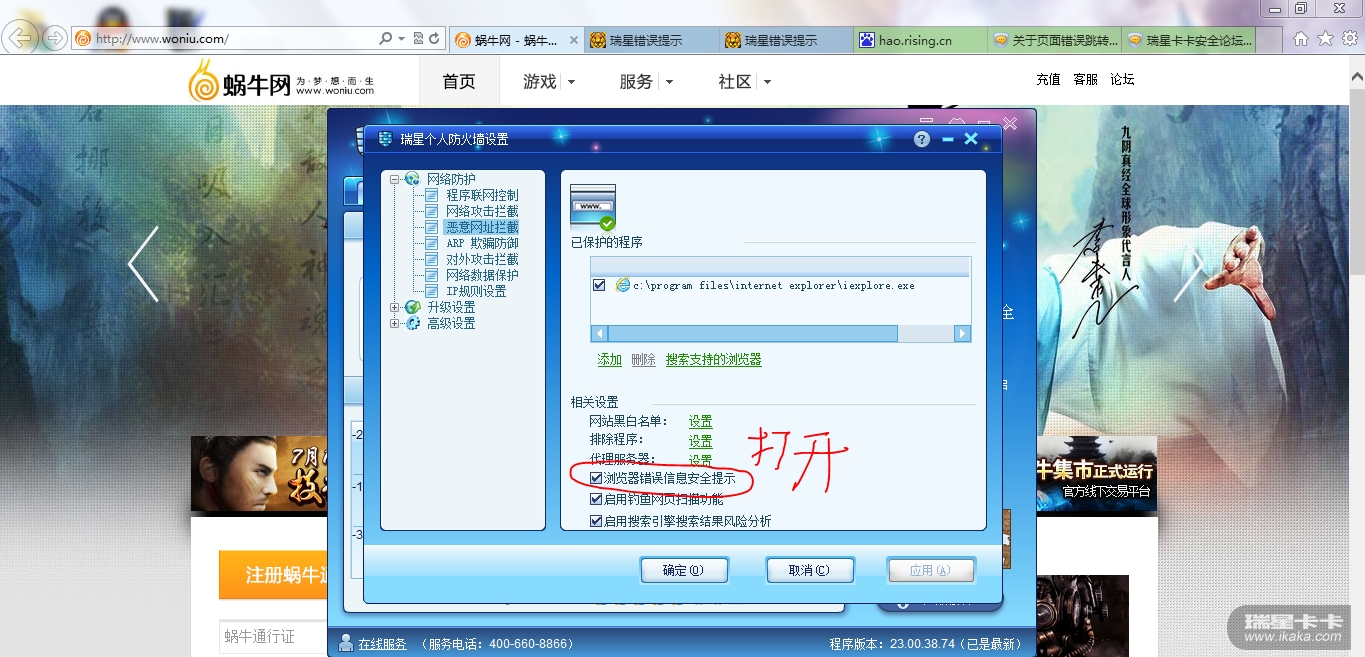This screenshot has width=1365, height=657.
Task: Click the 应用 button in firewall dialog
Action: tap(931, 570)
